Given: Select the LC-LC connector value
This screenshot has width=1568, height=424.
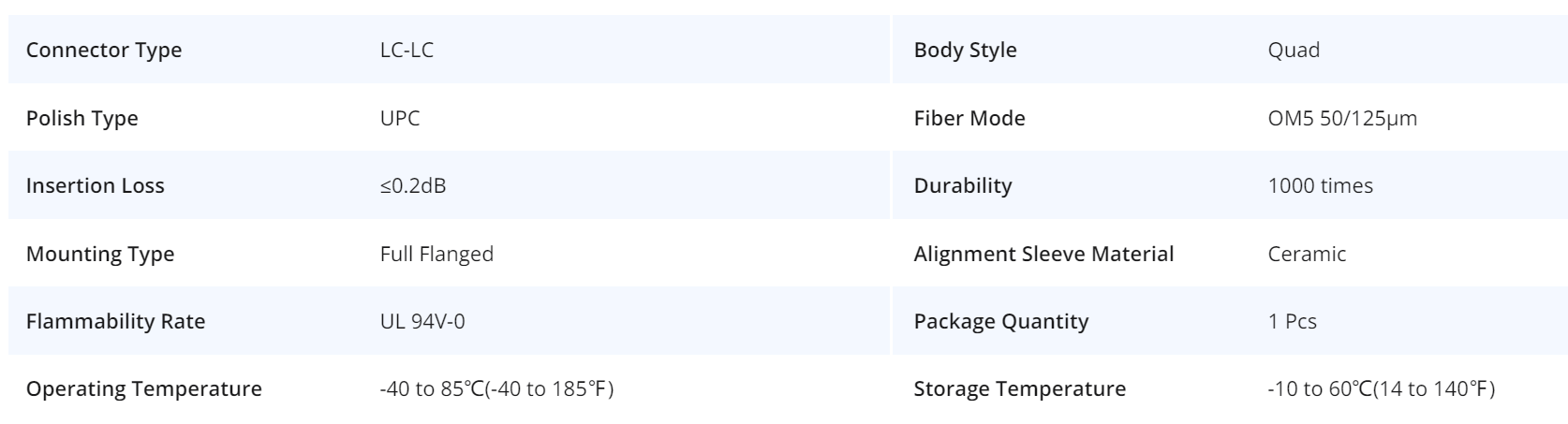Looking at the screenshot, I should pos(407,51).
